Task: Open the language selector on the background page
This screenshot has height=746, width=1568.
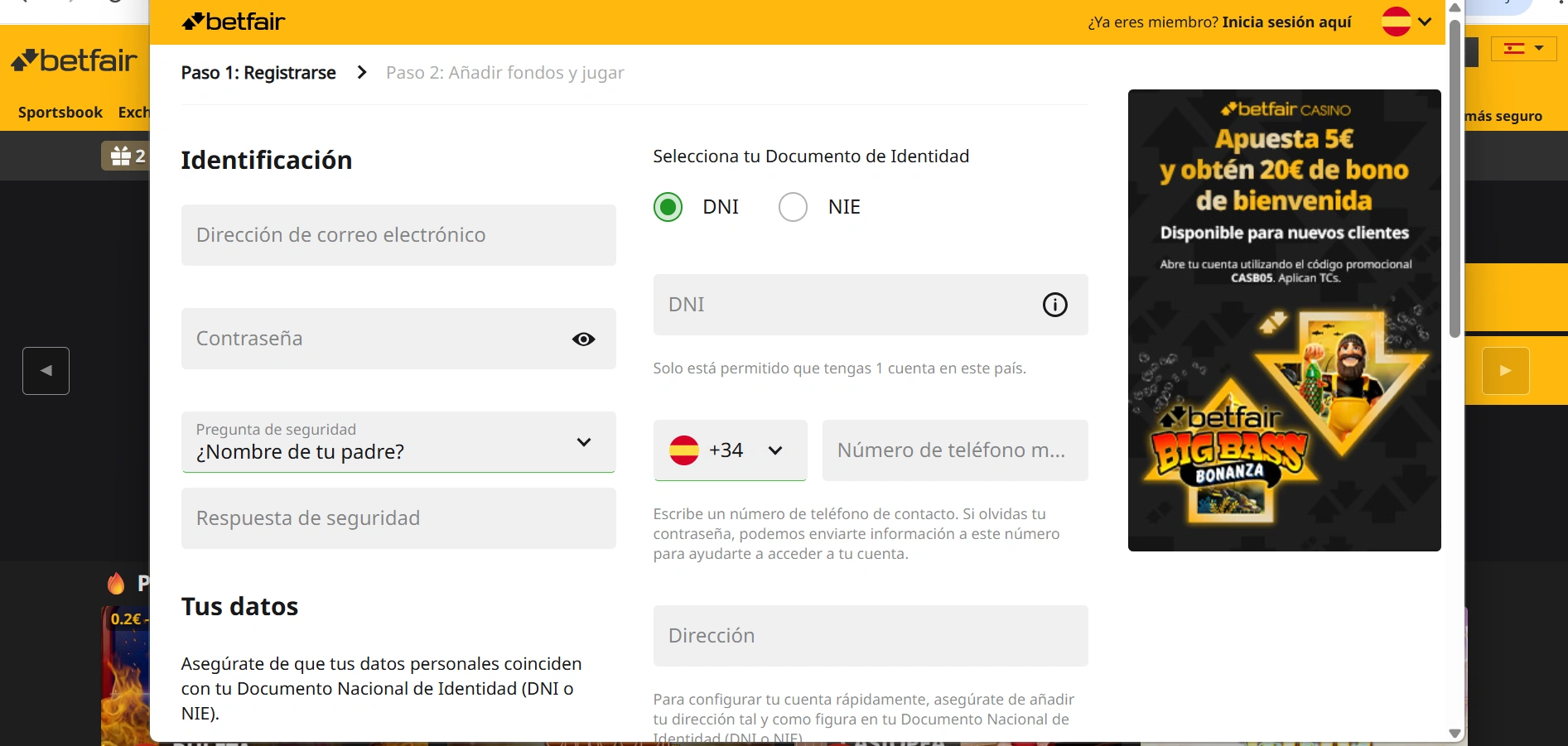Action: [1522, 48]
